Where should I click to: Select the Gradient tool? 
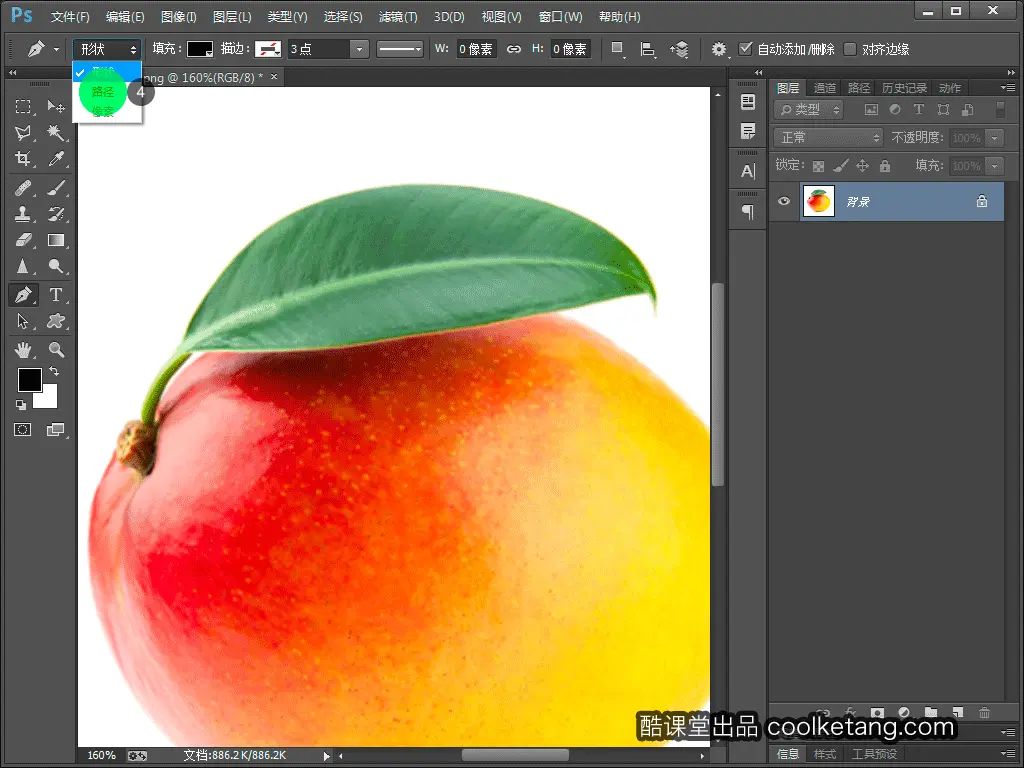point(56,240)
